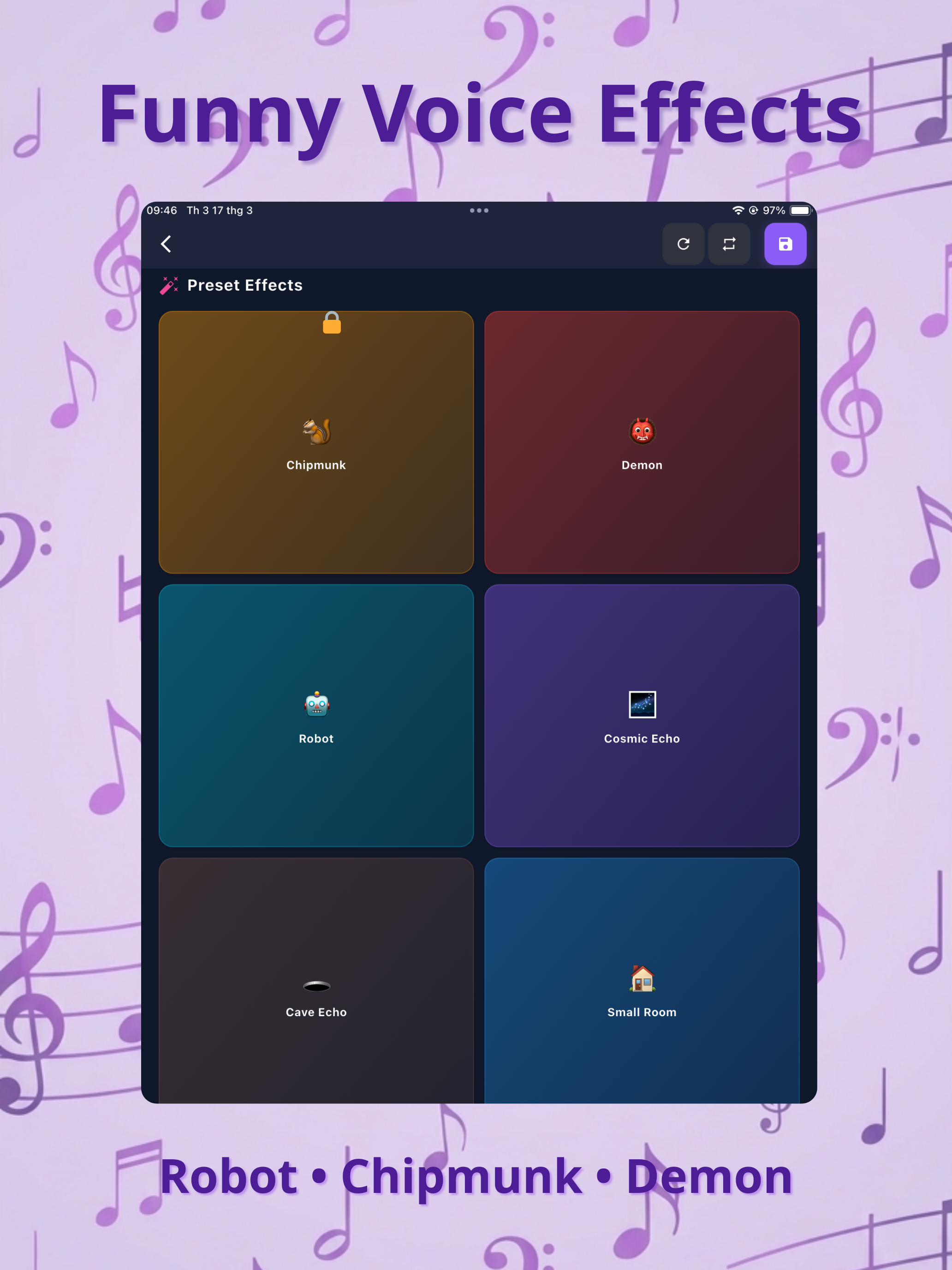The height and width of the screenshot is (1270, 952).
Task: Click the Preset Effects heading
Action: point(245,285)
